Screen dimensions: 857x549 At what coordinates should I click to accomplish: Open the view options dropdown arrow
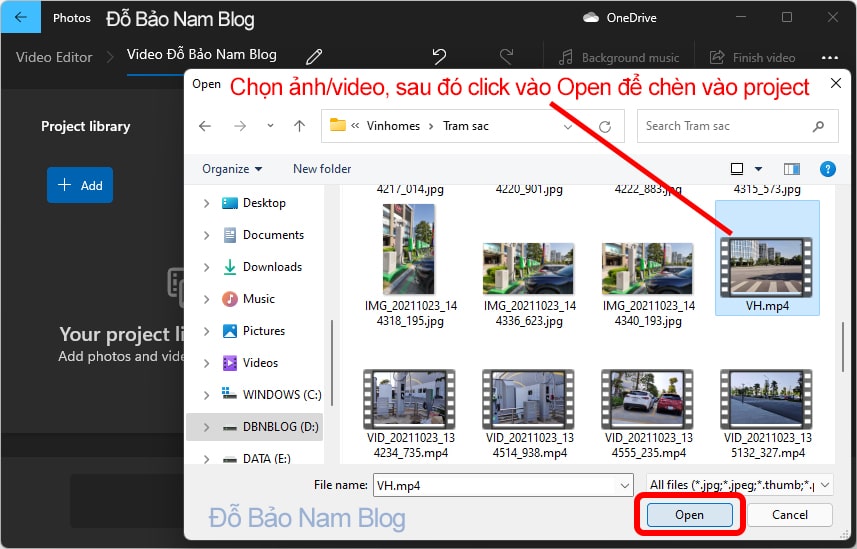758,169
